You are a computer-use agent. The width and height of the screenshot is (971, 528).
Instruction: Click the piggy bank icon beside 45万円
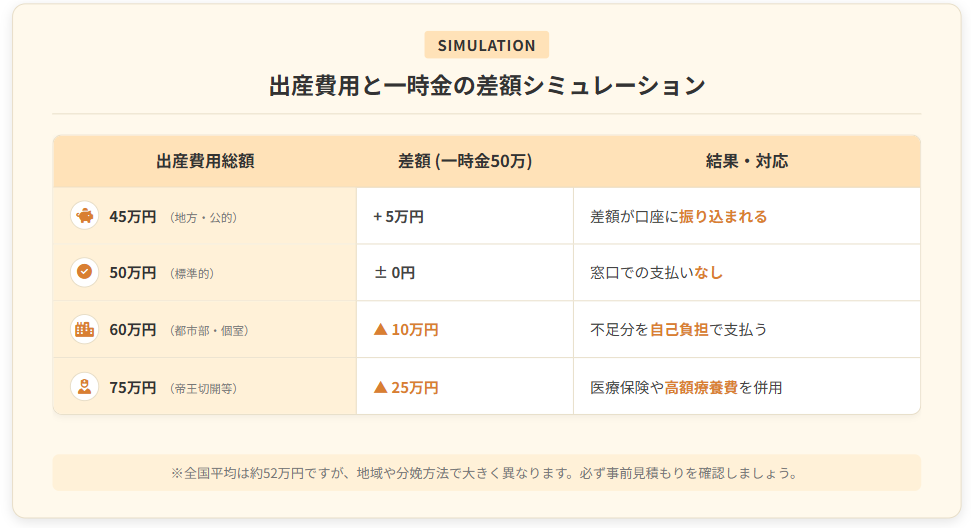tap(85, 216)
